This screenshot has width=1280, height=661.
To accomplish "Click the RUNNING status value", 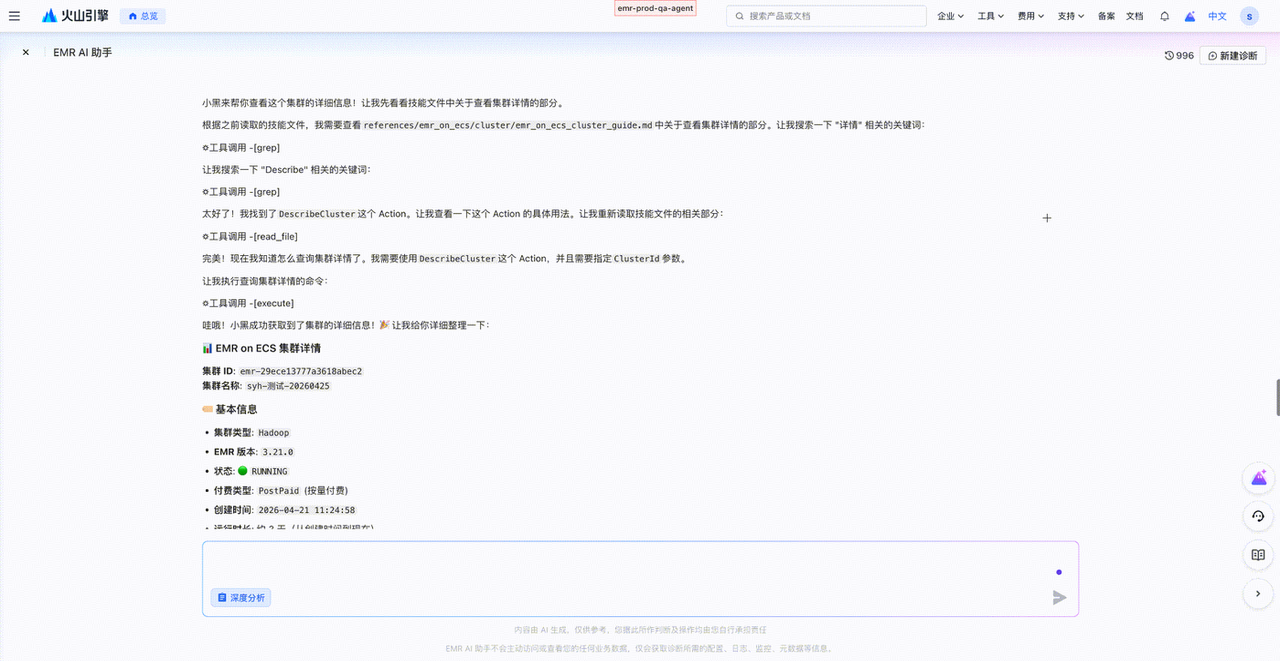I will 269,471.
